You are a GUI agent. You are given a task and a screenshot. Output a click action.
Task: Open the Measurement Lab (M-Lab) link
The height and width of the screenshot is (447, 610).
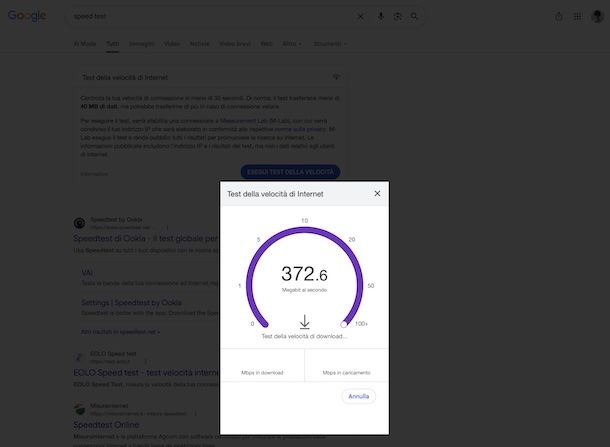click(x=254, y=121)
